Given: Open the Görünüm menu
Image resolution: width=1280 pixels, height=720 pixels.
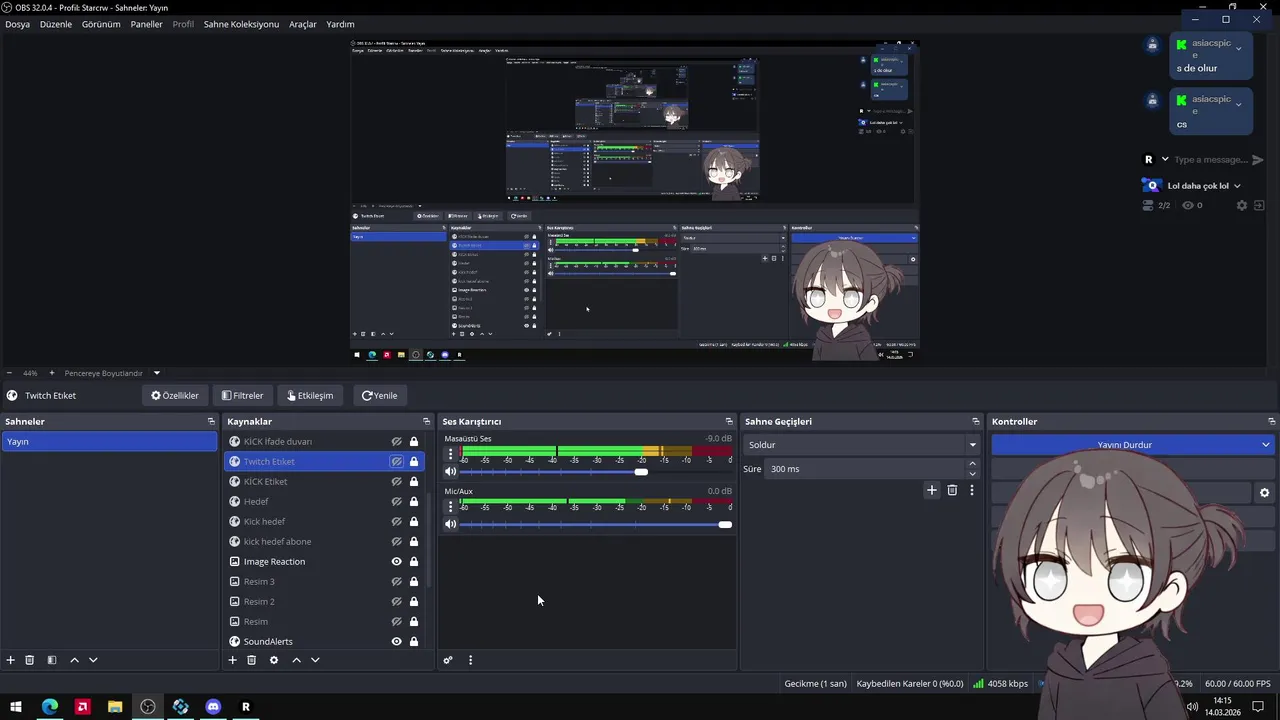Looking at the screenshot, I should click(101, 24).
